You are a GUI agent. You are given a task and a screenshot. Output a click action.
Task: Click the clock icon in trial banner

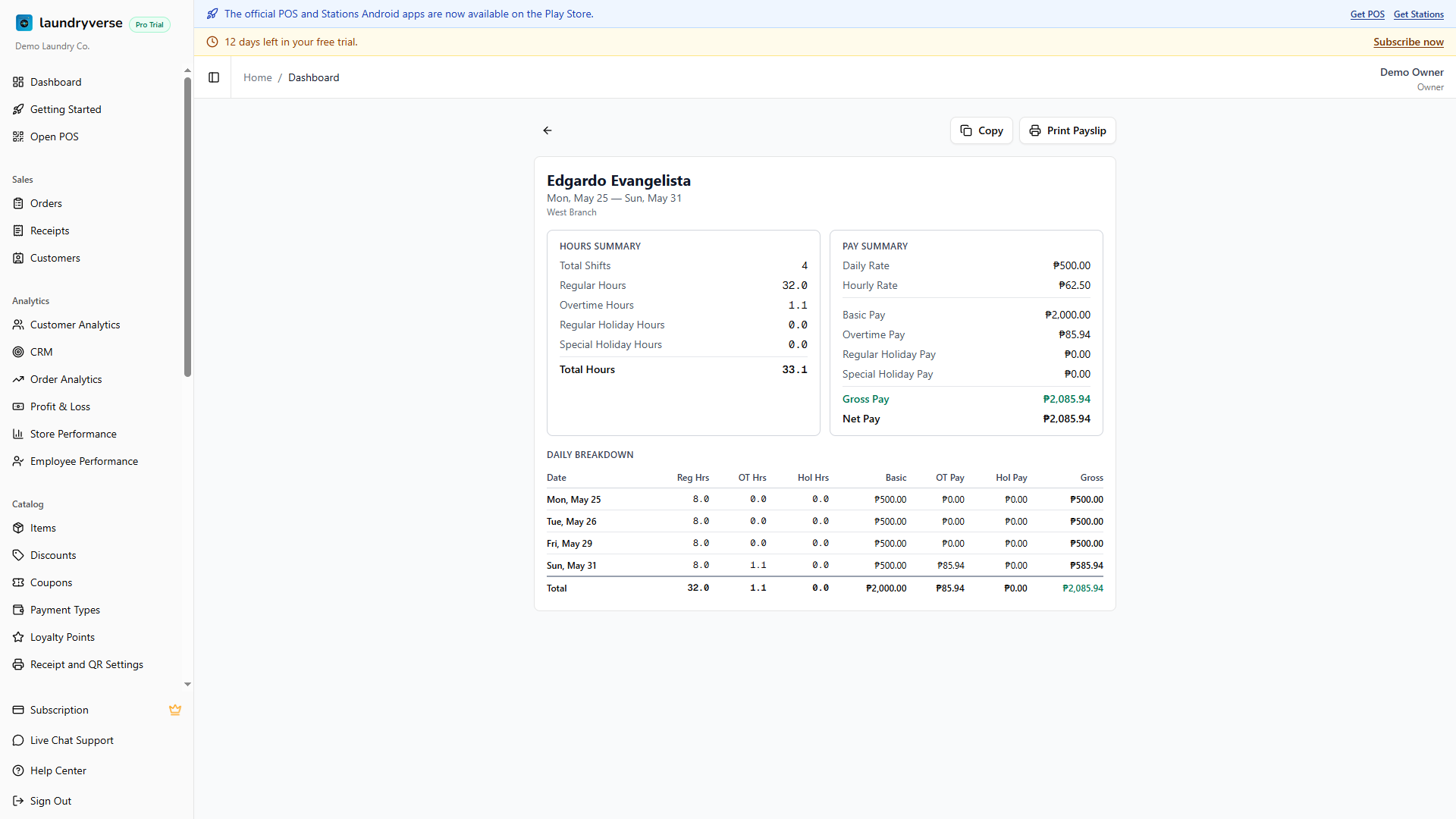point(212,42)
